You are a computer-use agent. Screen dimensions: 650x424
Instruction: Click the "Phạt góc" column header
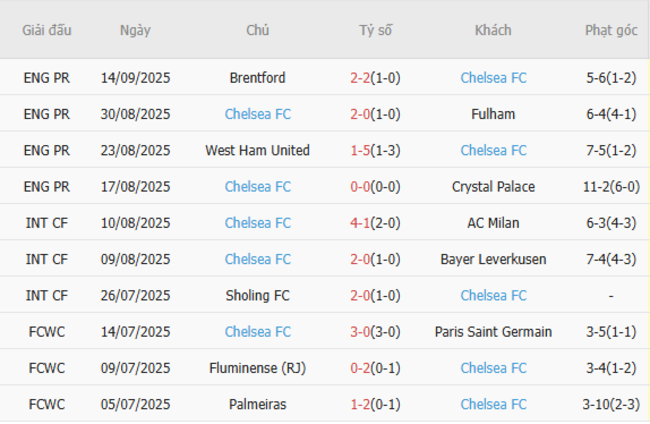pos(611,30)
